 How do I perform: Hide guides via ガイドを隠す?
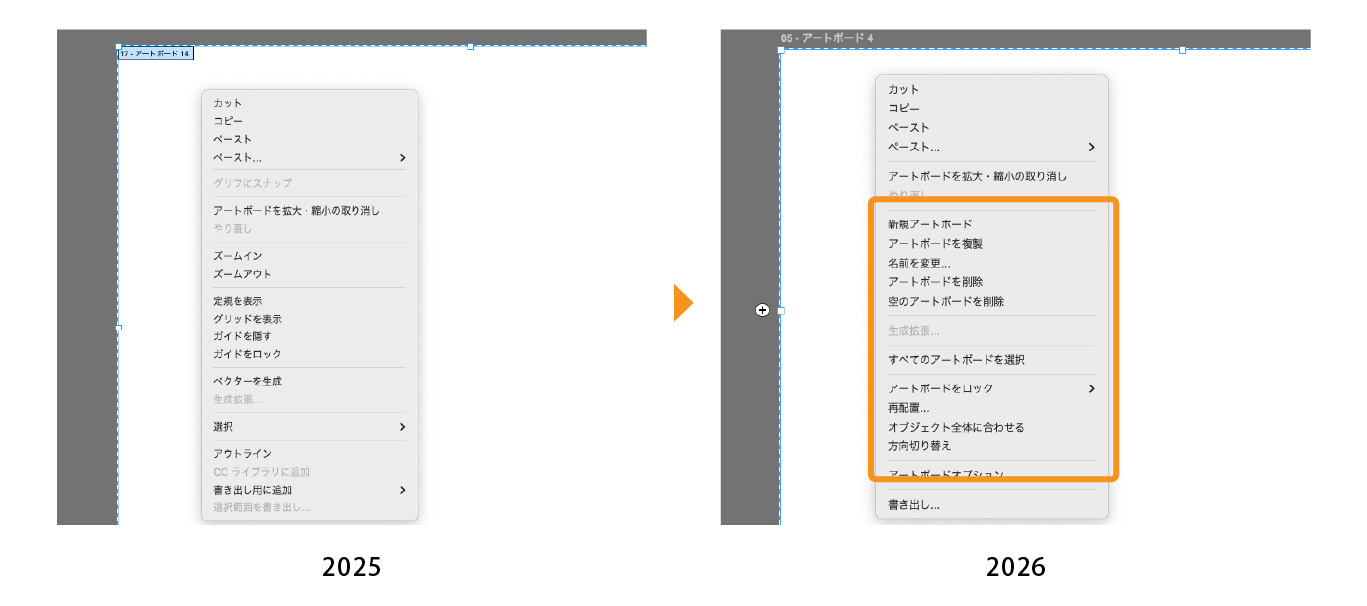coord(242,336)
